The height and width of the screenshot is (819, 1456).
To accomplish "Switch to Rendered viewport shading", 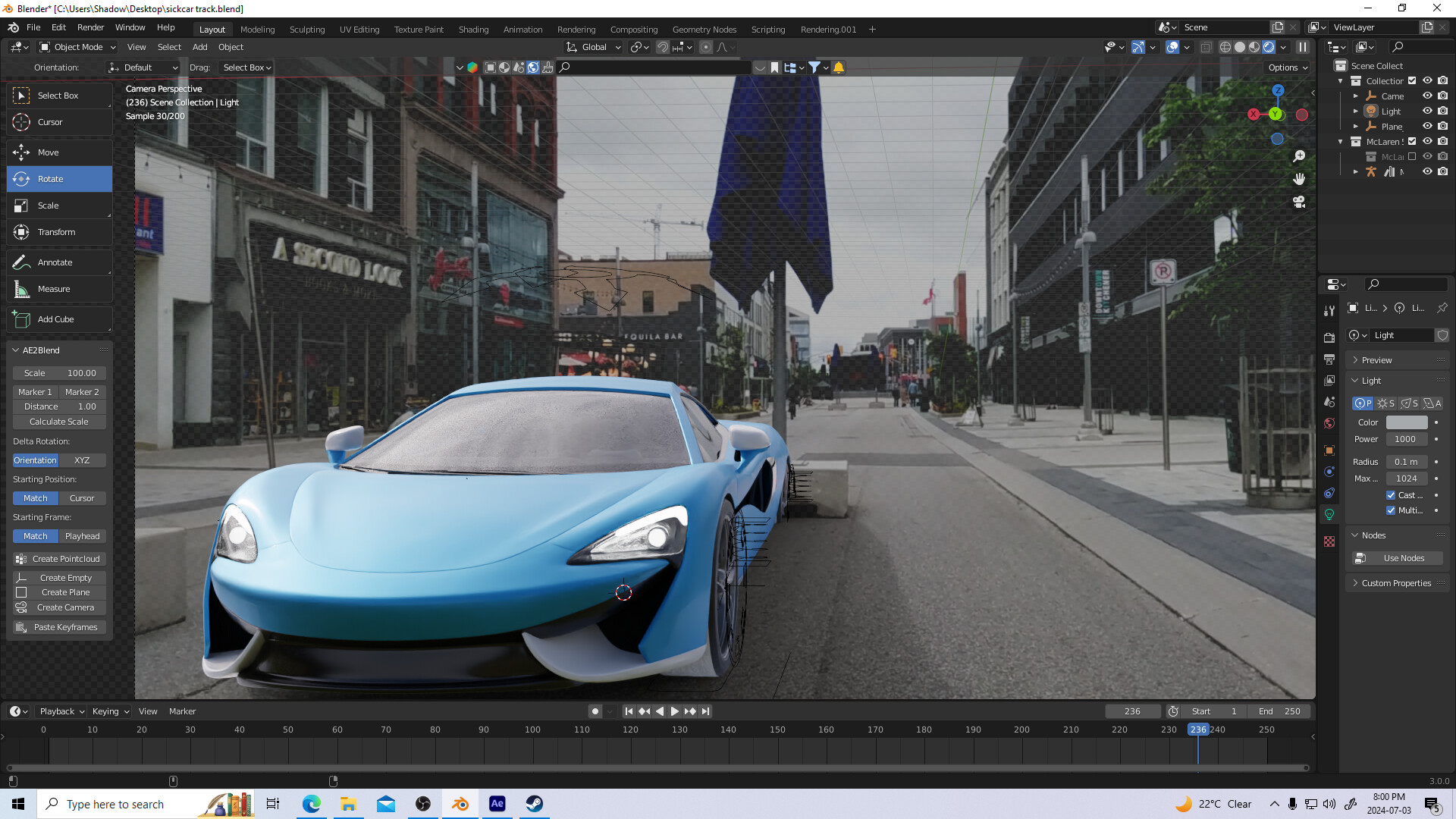I will [1269, 47].
